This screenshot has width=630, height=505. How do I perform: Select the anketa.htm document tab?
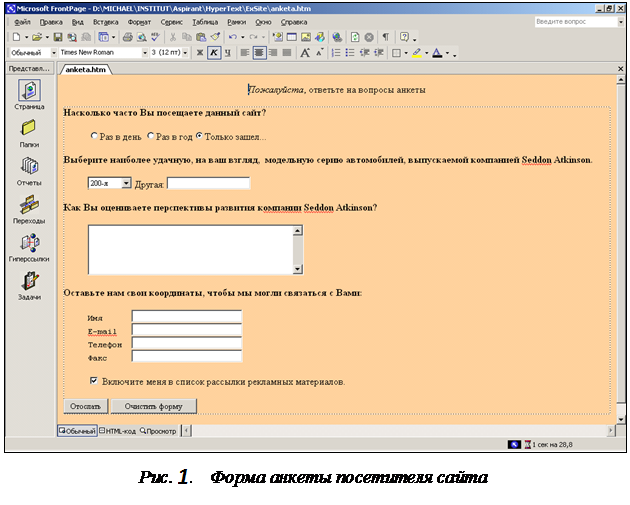pyautogui.click(x=85, y=70)
